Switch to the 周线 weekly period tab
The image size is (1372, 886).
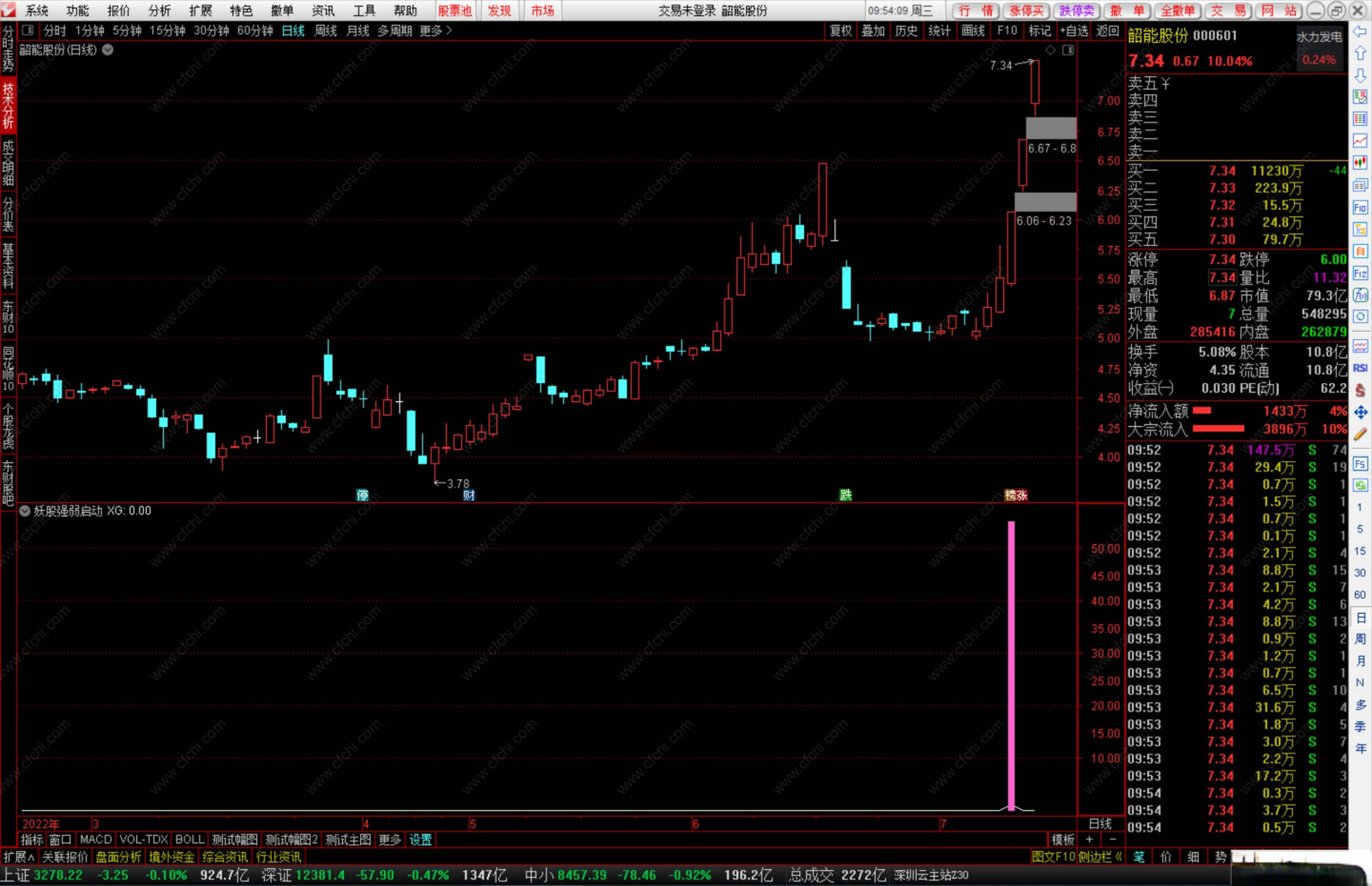point(325,30)
